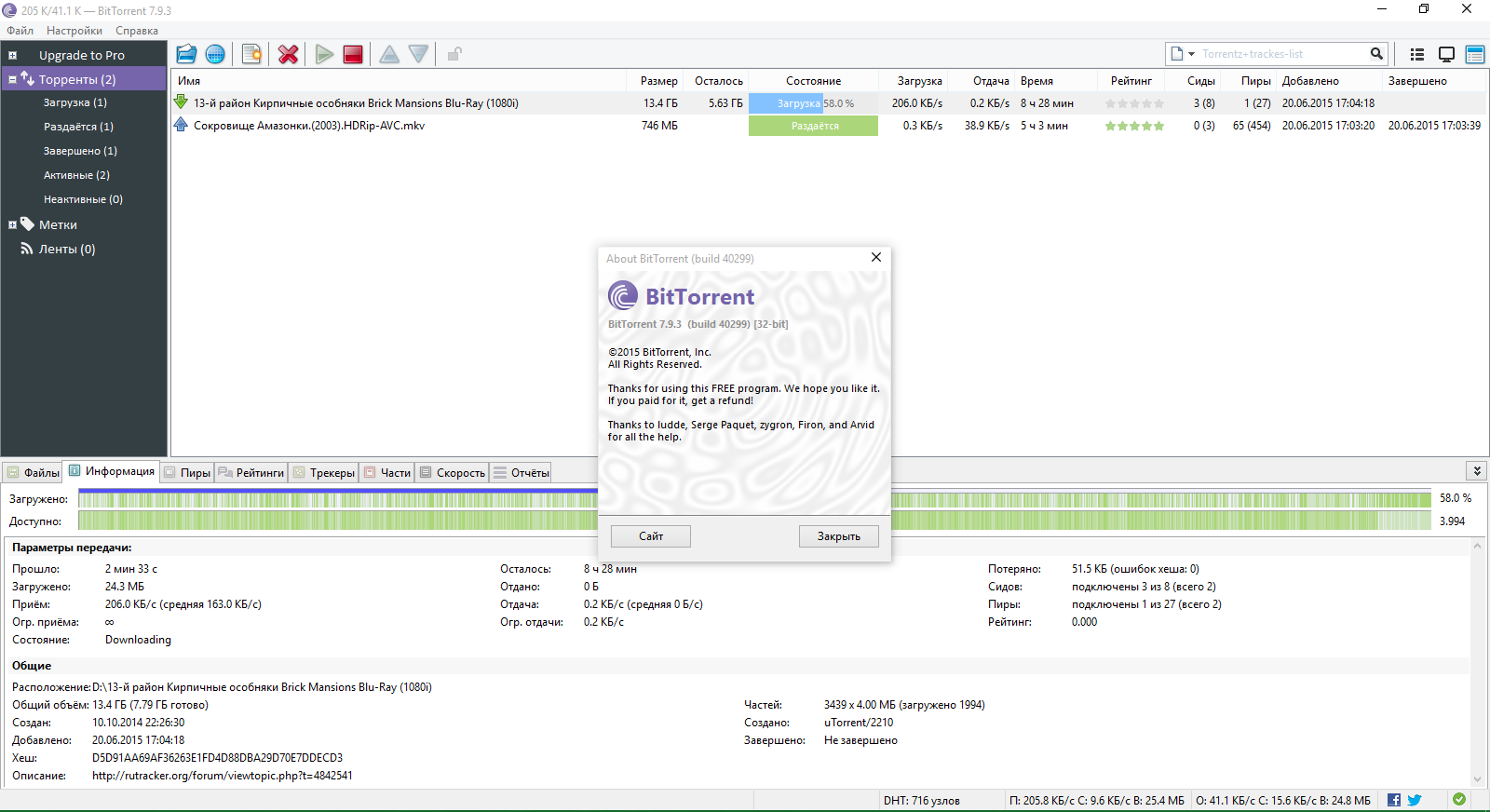Select Торренты (2) in sidebar

coord(77,79)
